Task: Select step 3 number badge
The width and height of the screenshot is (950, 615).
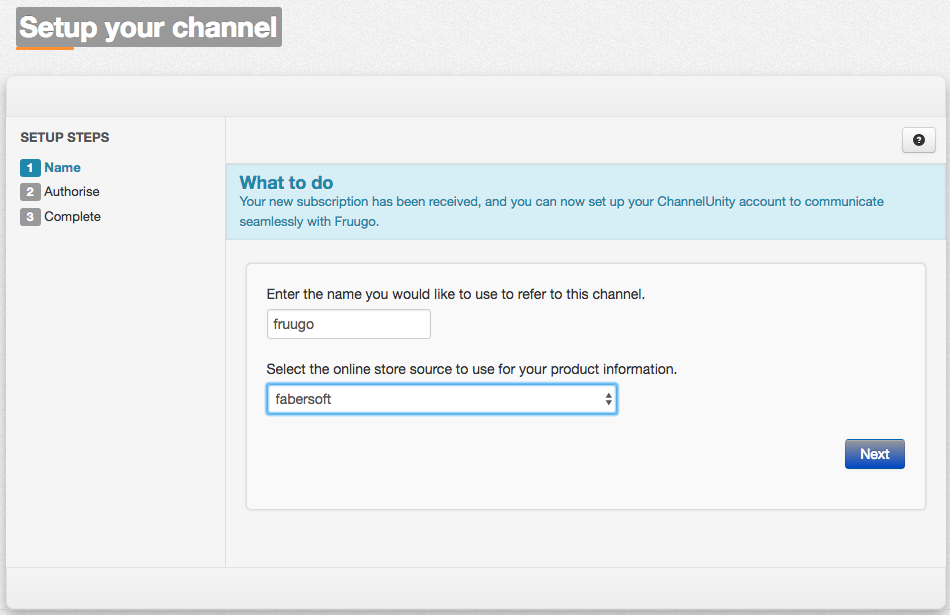Action: pos(30,217)
